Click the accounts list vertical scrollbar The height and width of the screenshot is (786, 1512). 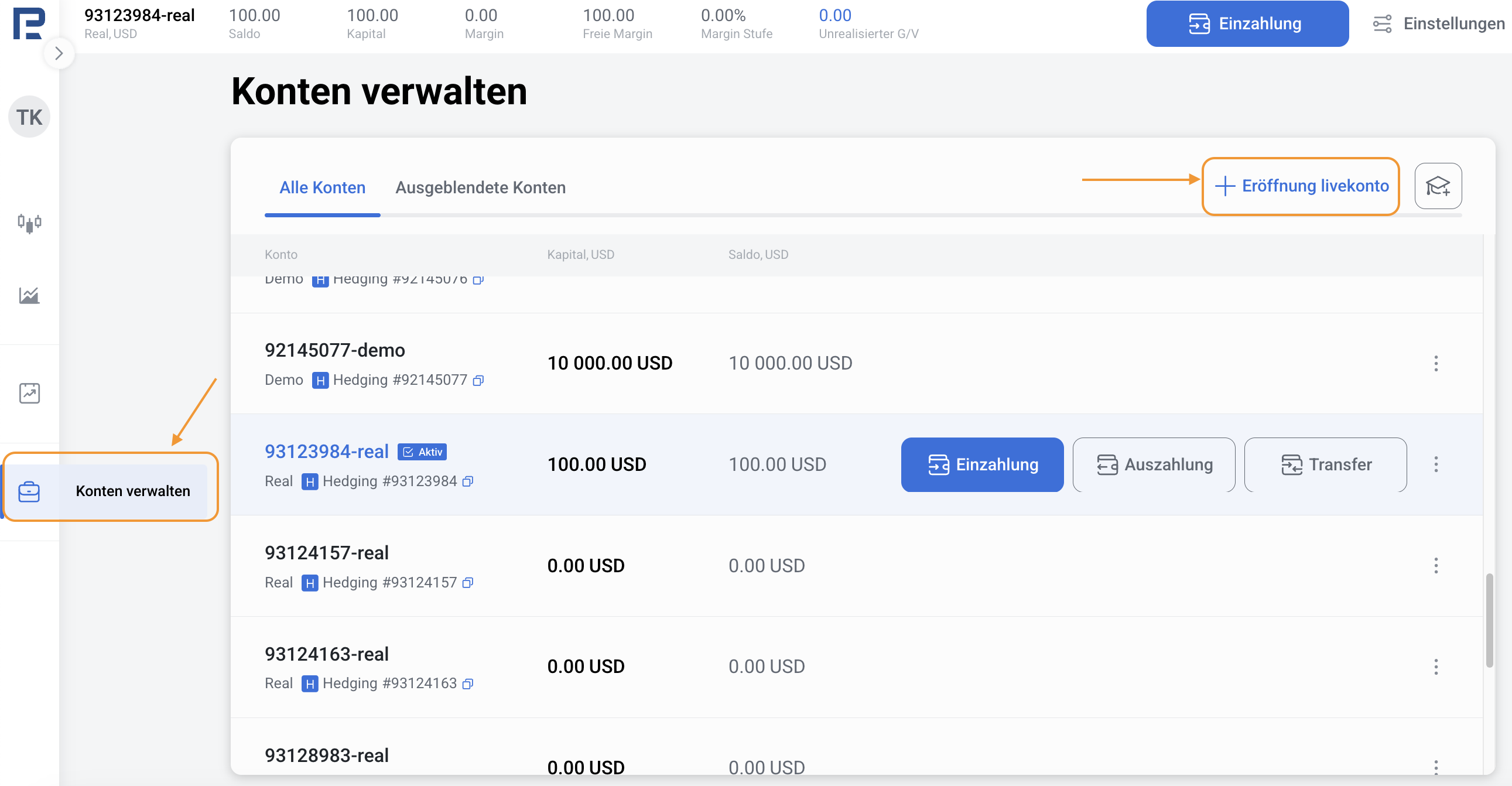pyautogui.click(x=1489, y=620)
